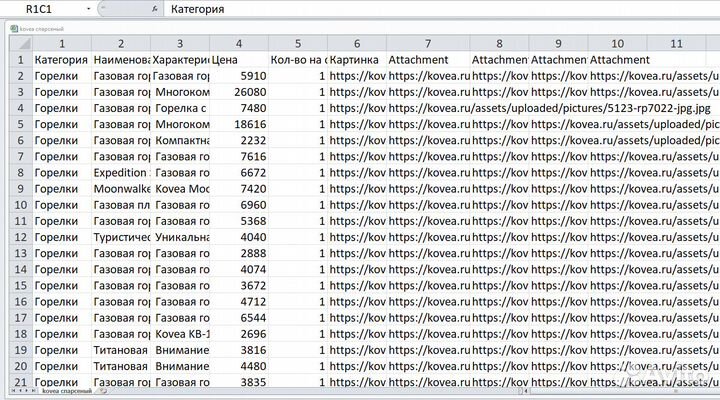This screenshot has height=400, width=720.
Task: Select row header 1
Action: tap(21, 60)
